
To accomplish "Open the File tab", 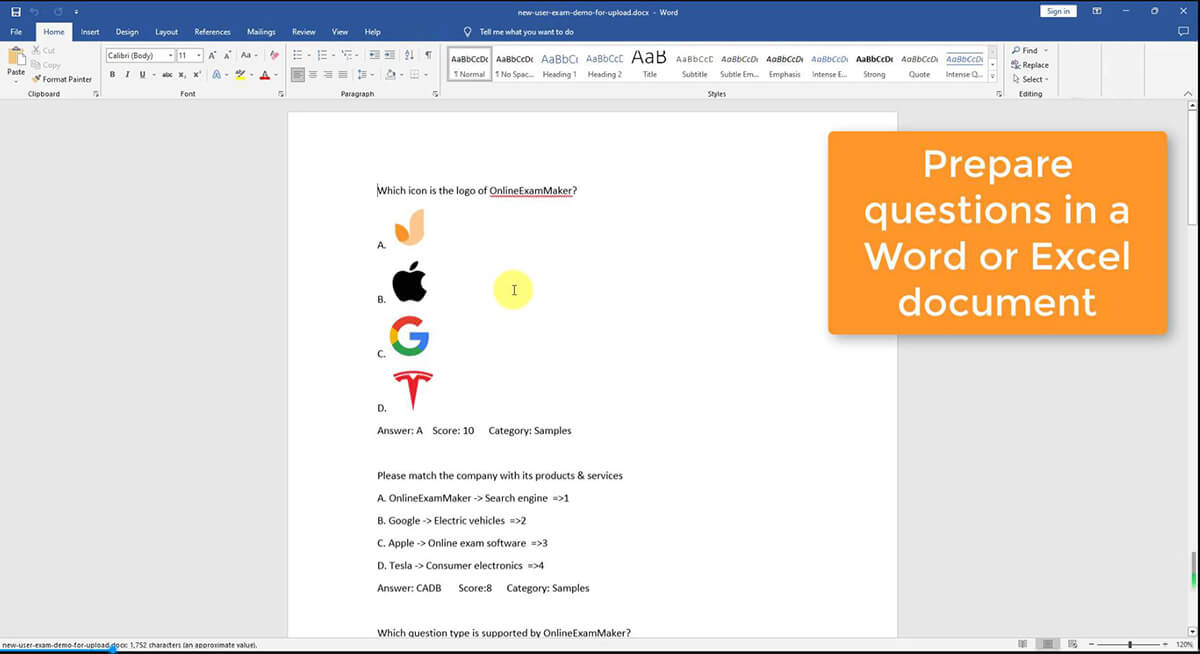I will tap(16, 32).
